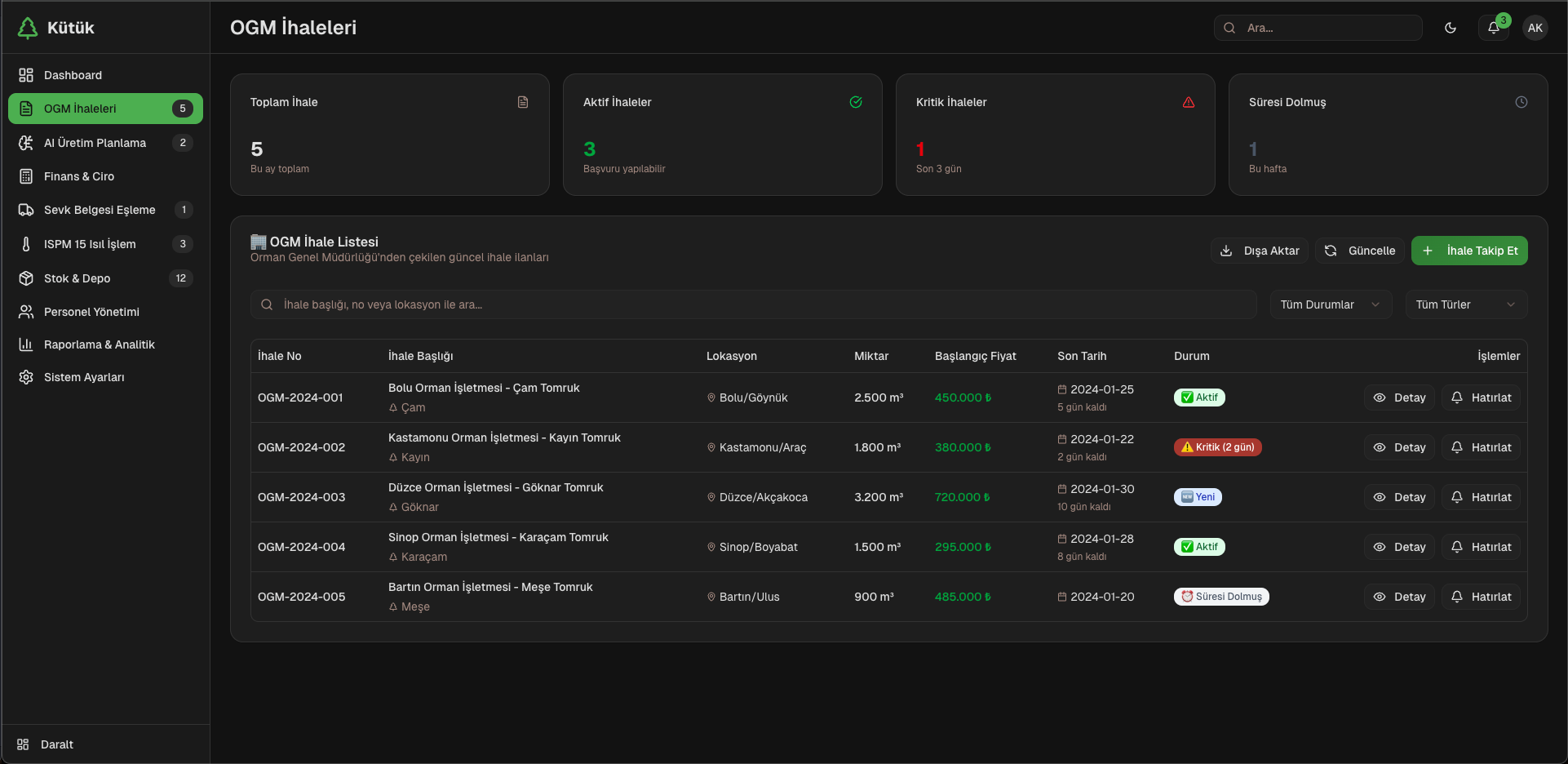Click the AK avatar badge
Image resolution: width=1568 pixels, height=764 pixels.
pyautogui.click(x=1535, y=27)
